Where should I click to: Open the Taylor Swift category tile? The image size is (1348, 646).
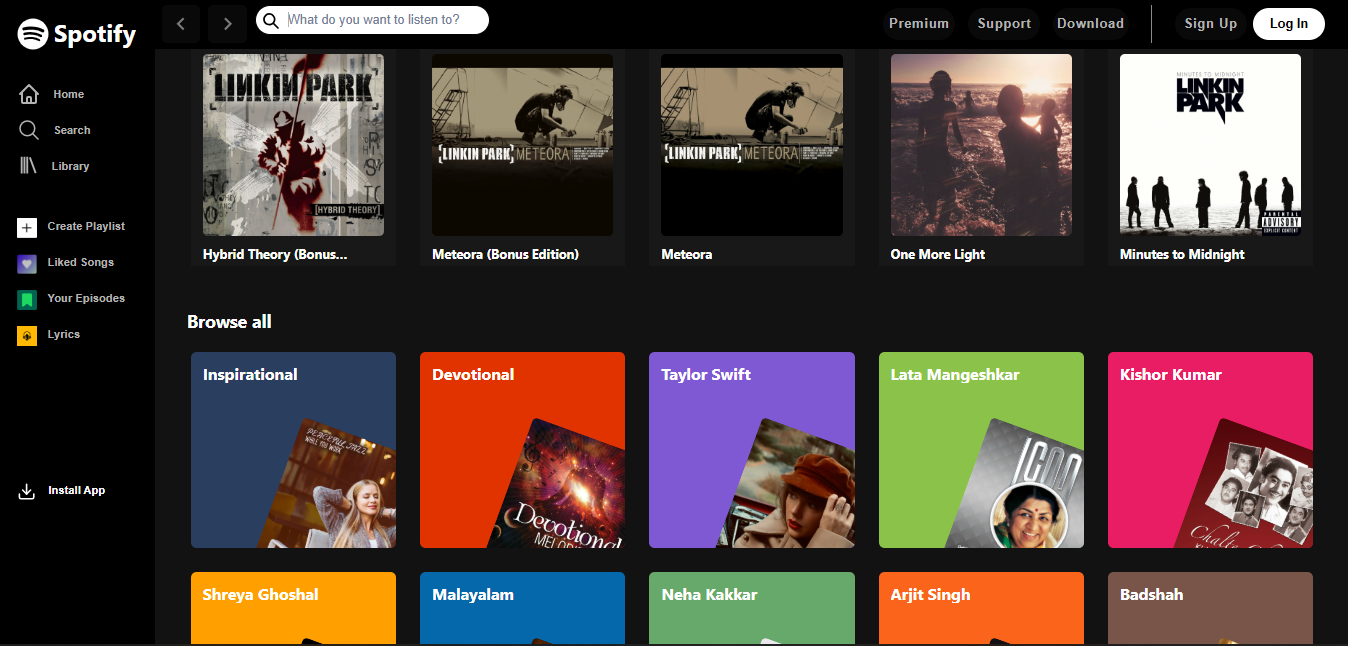752,450
